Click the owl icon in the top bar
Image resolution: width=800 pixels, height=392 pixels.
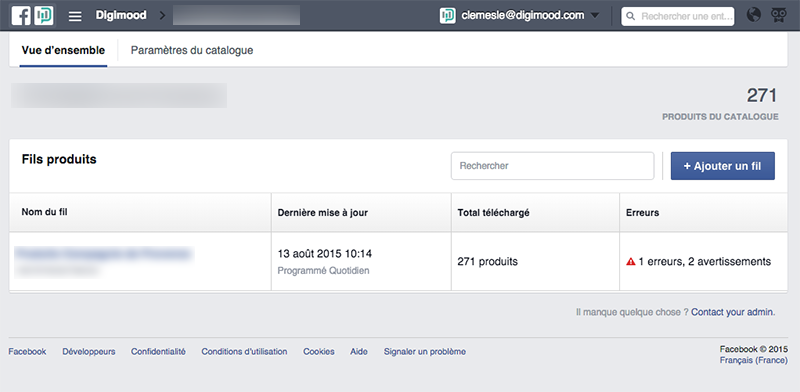(x=779, y=15)
